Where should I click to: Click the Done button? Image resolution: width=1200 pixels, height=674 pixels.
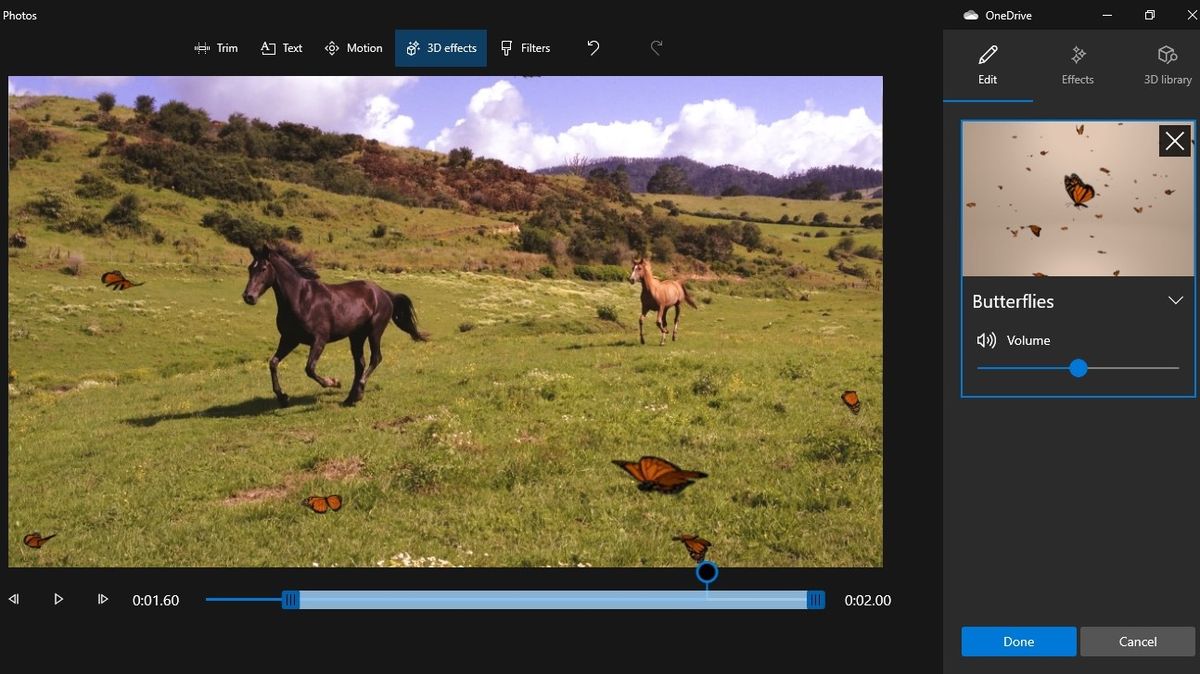(x=1018, y=641)
